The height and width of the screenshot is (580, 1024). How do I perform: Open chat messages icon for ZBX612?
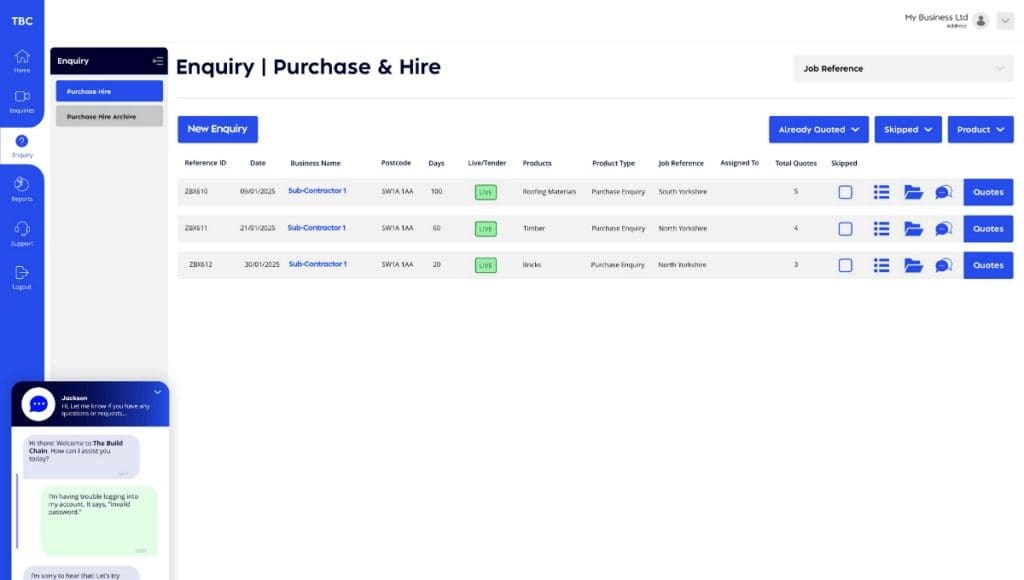(x=943, y=265)
